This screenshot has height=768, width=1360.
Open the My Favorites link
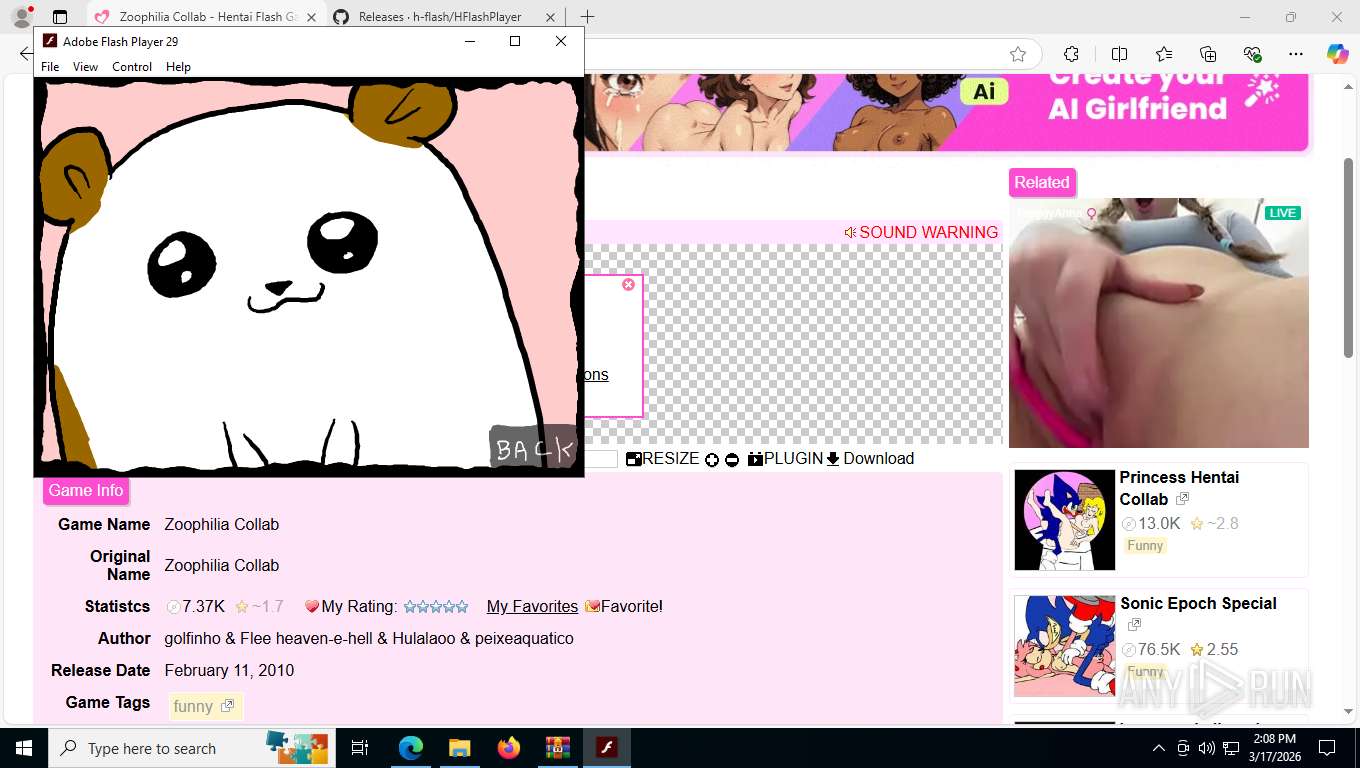pyautogui.click(x=532, y=606)
